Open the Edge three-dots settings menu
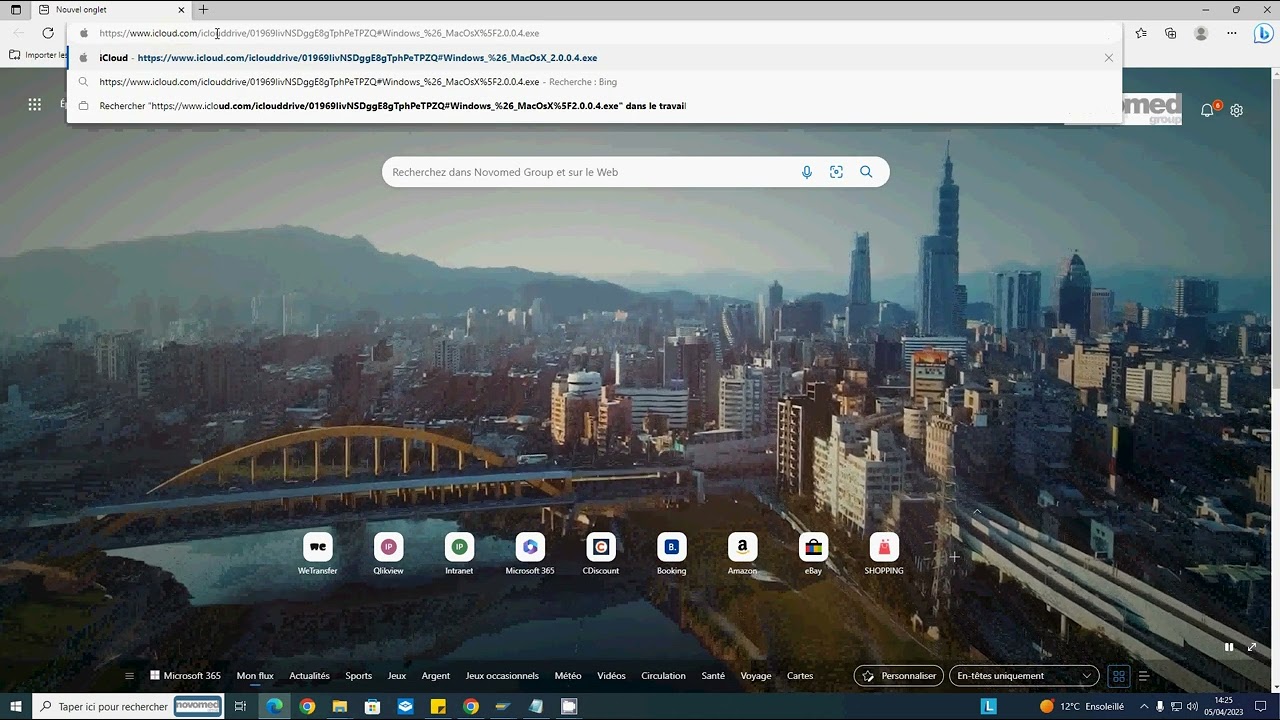 tap(1232, 33)
